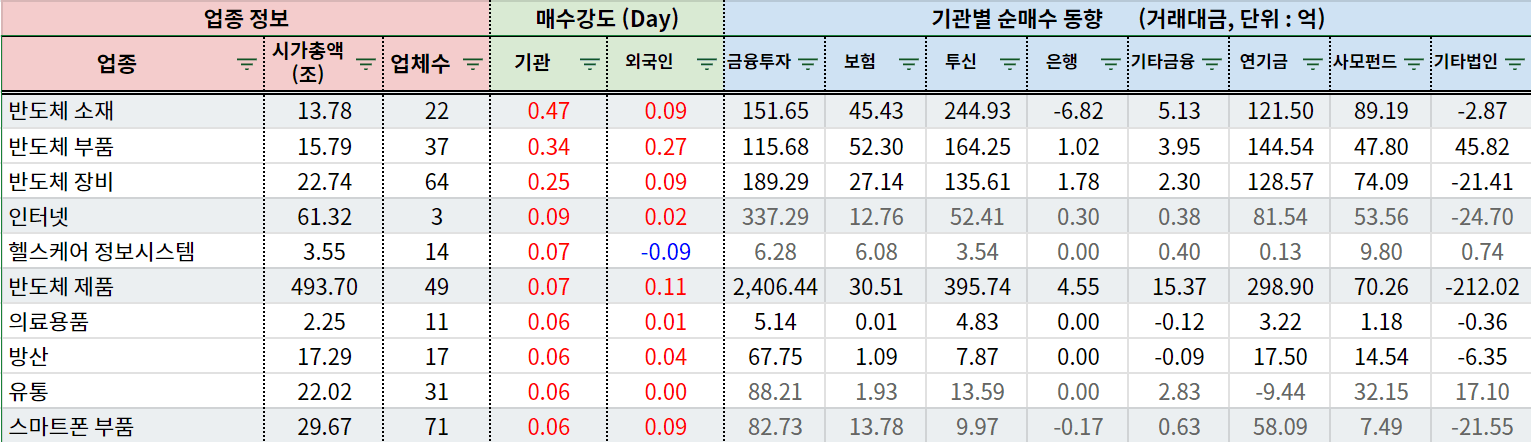Click filter icon beside 연기금 header
1531x442 pixels.
click(1313, 64)
